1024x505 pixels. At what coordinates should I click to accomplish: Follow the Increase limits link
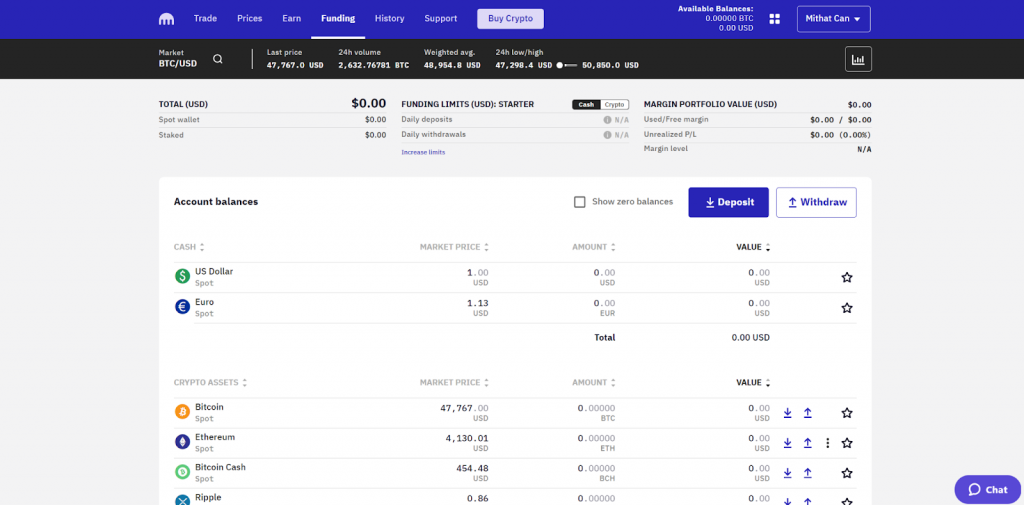[423, 152]
